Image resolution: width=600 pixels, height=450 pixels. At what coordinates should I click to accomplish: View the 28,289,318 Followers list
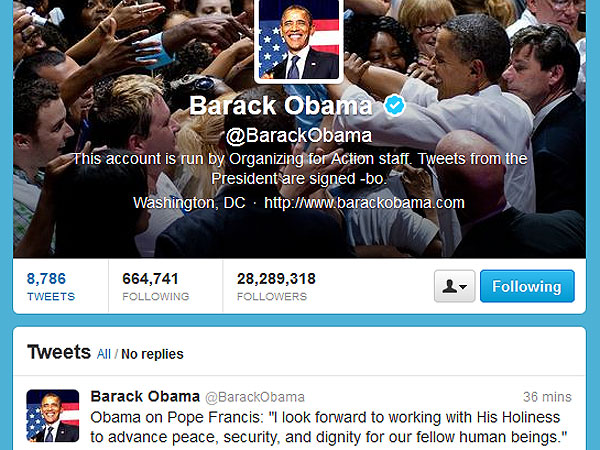coord(276,286)
